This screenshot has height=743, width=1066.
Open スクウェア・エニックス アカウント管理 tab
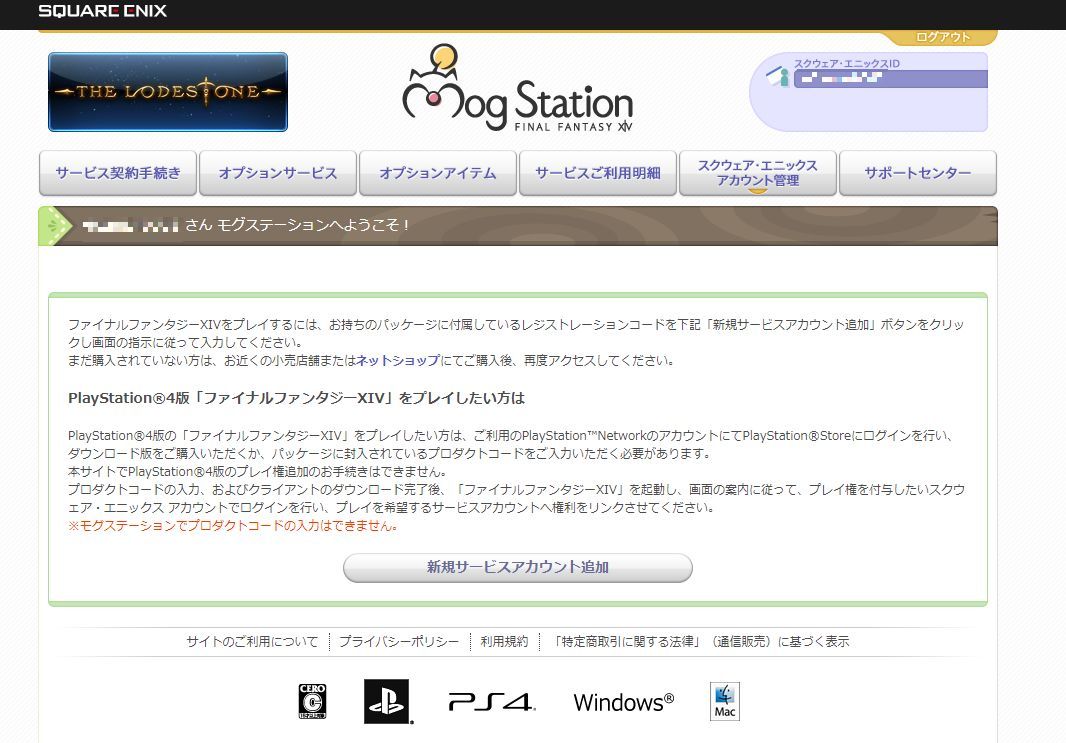(x=758, y=173)
